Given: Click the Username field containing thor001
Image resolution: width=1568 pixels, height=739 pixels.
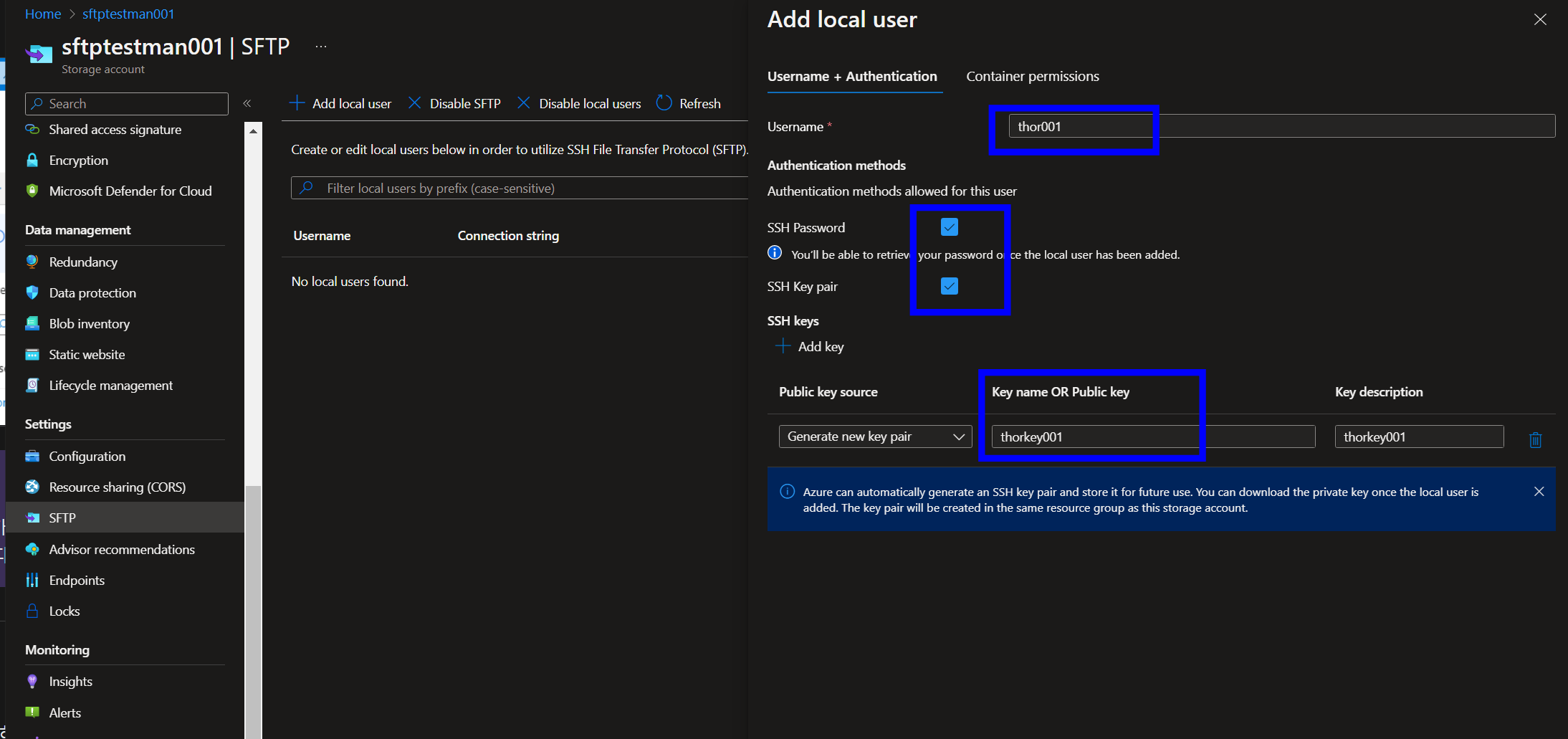Looking at the screenshot, I should (x=1282, y=126).
